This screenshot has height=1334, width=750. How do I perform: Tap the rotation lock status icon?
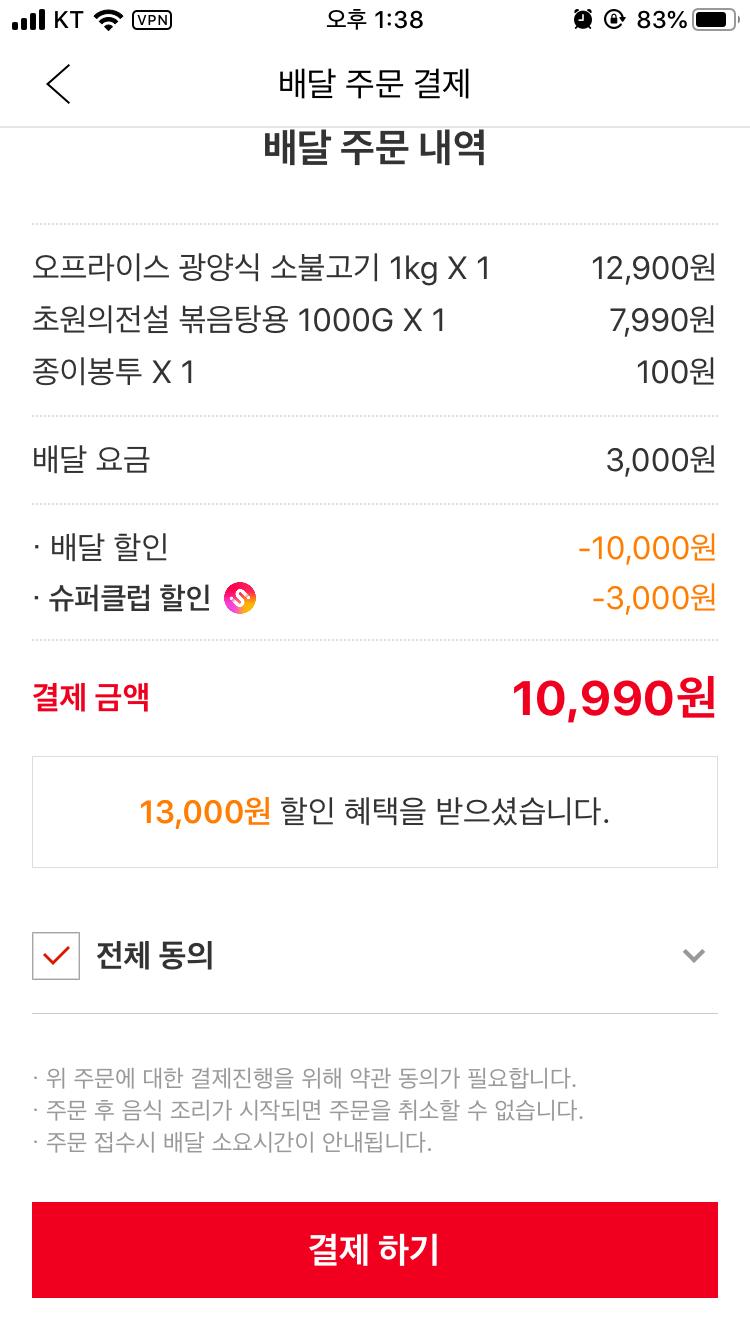pos(614,20)
